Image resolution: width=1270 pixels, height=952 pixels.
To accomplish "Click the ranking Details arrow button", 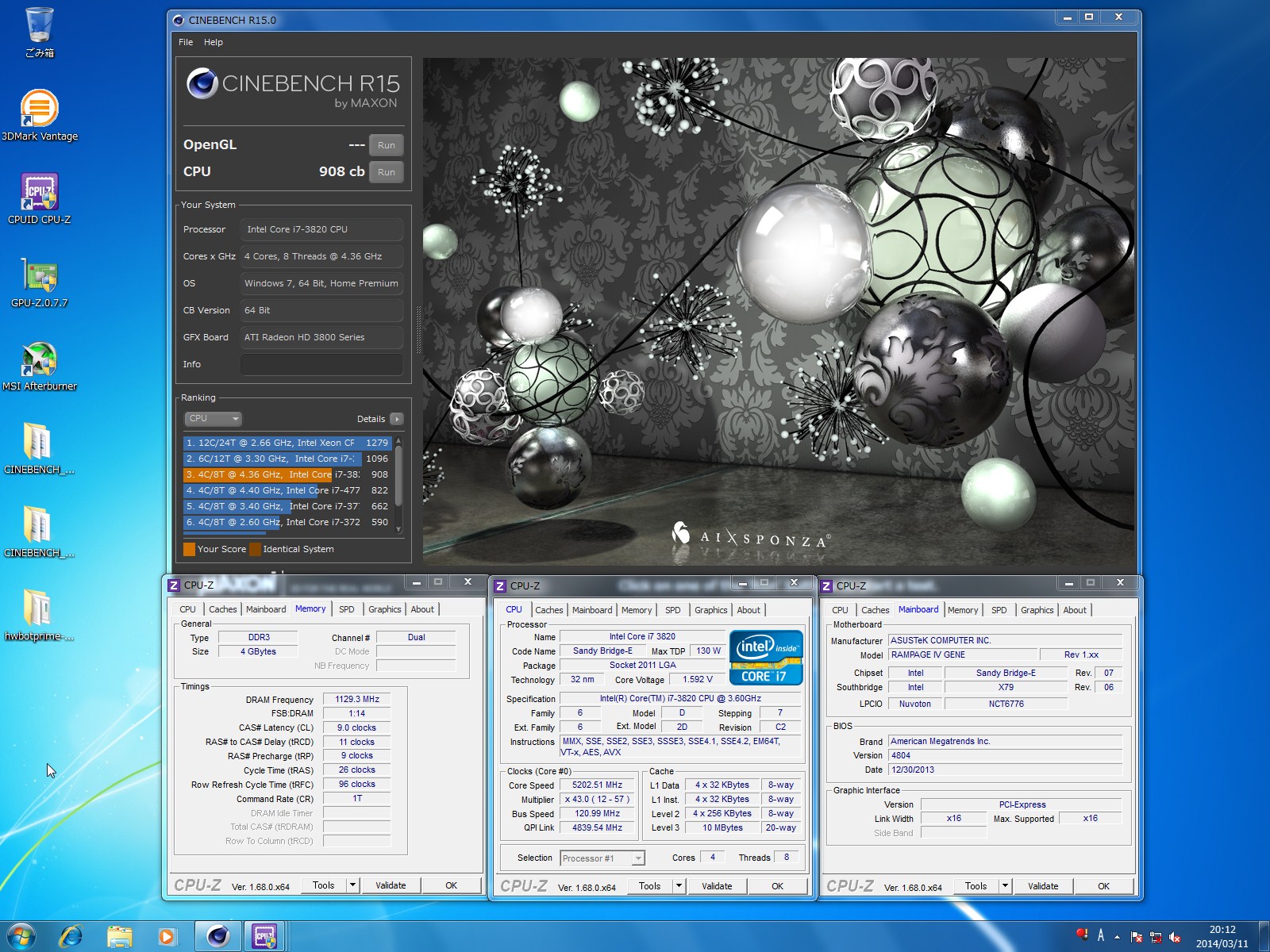I will (x=397, y=419).
